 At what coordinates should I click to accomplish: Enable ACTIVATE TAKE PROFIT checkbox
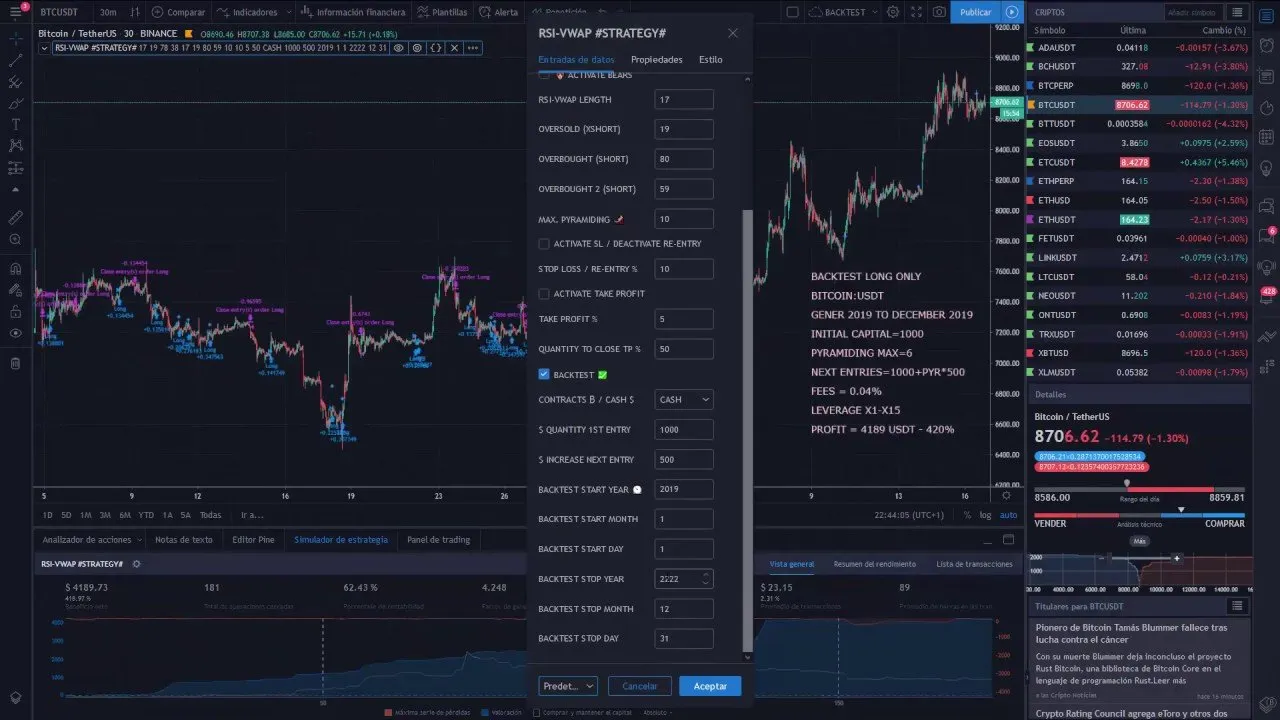pyautogui.click(x=544, y=294)
